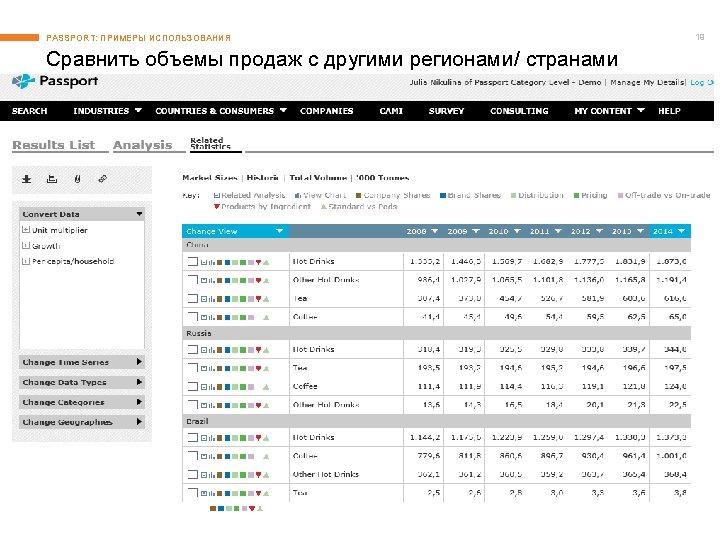Open the 2008 column dropdown arrow
The height and width of the screenshot is (540, 720).
tap(434, 231)
